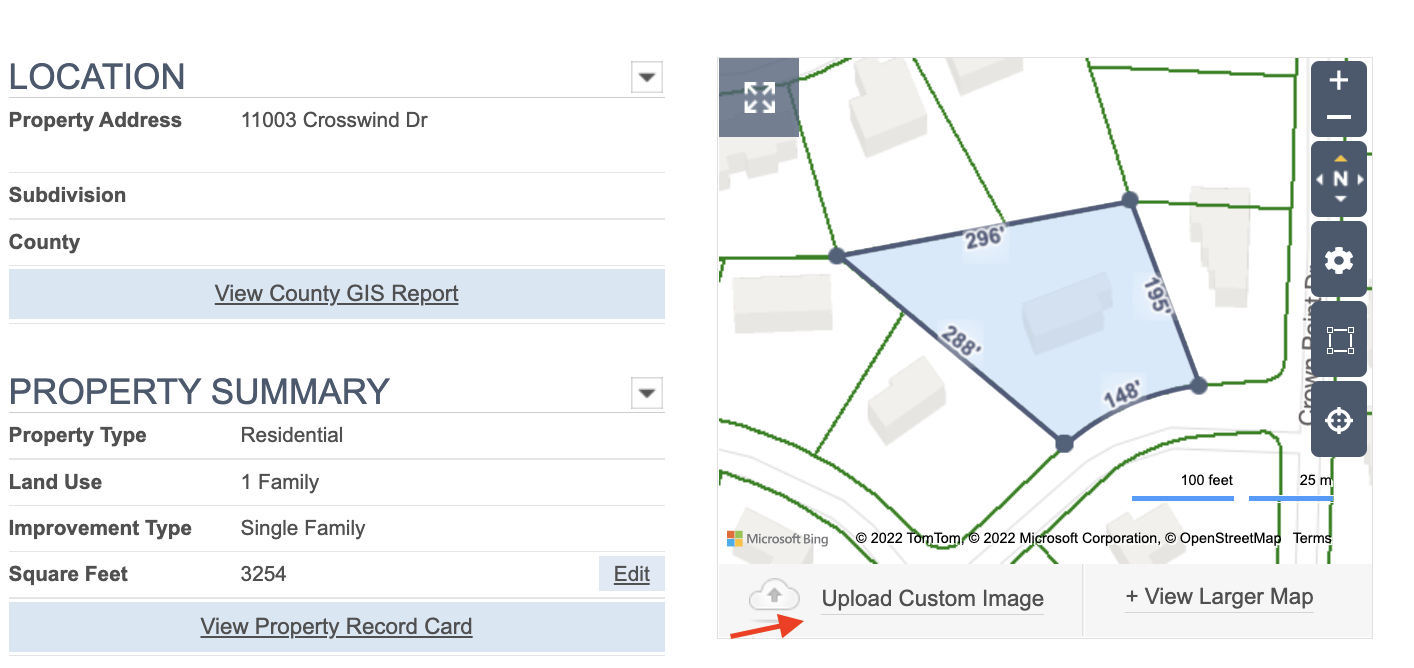Zoom out on the parcel map
1414x668 pixels.
click(x=1338, y=117)
